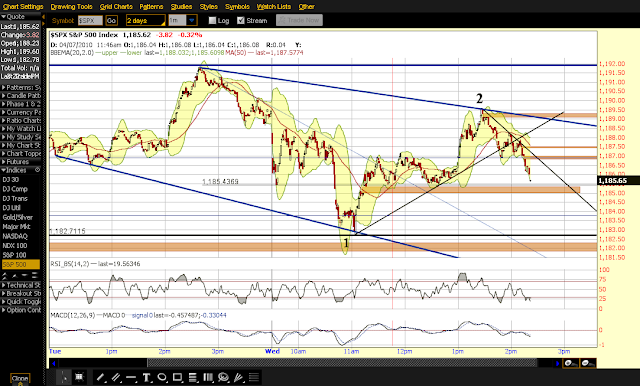Open the Studies menu
This screenshot has height=386, width=640.
point(181,7)
